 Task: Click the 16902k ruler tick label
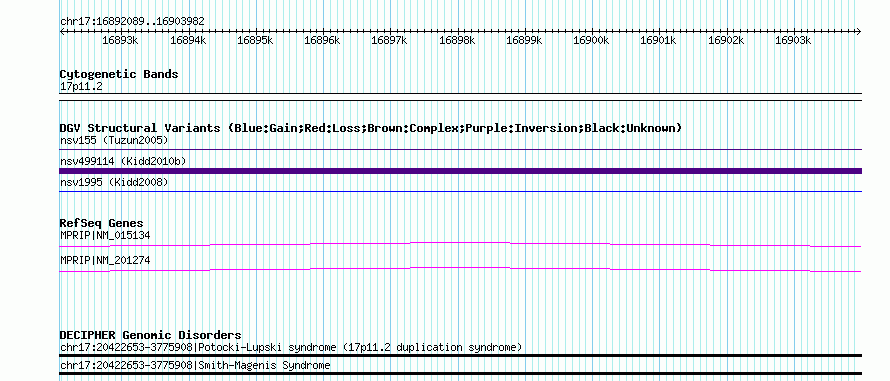point(726,40)
